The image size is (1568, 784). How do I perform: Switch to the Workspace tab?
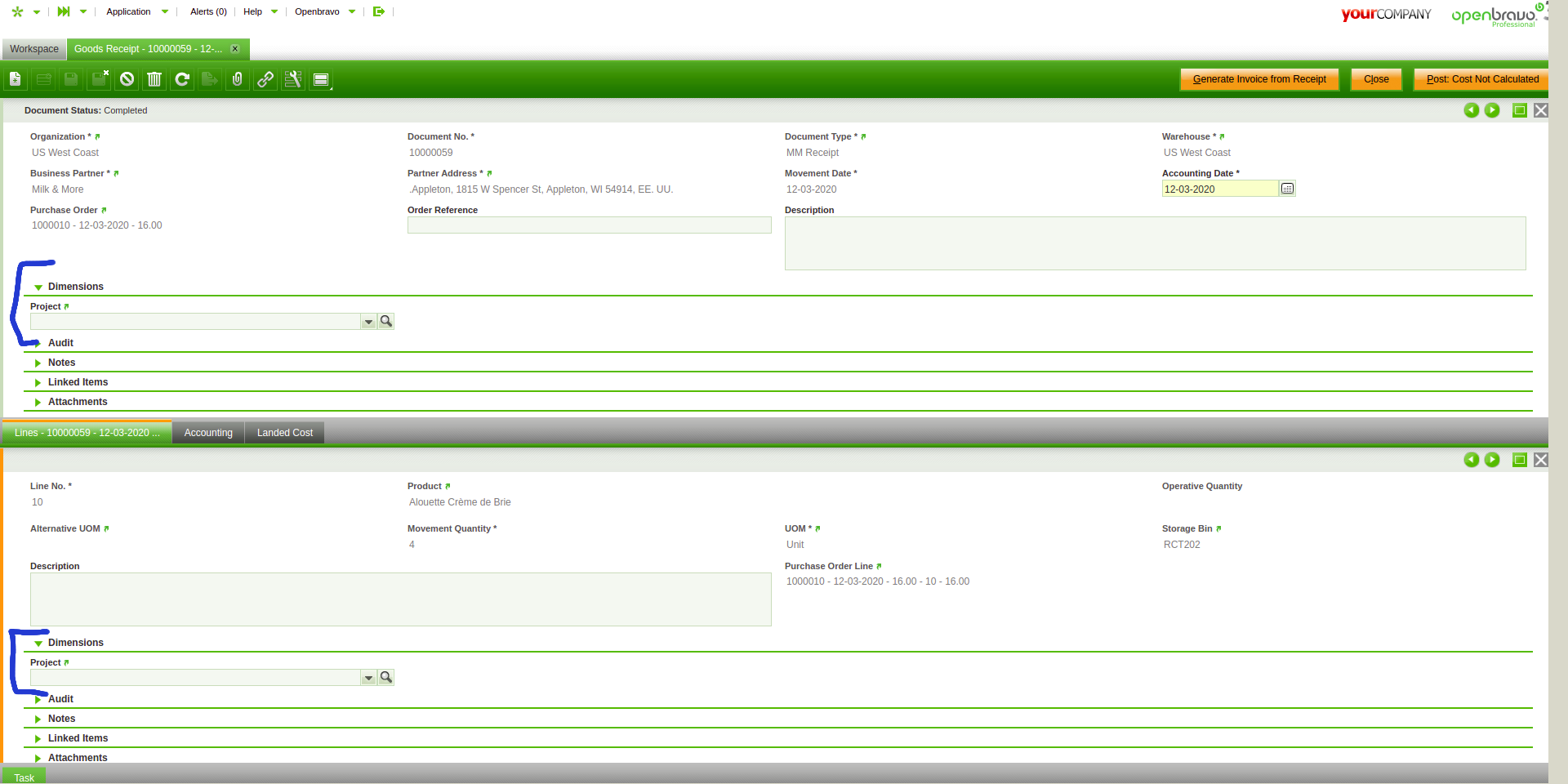click(x=34, y=49)
